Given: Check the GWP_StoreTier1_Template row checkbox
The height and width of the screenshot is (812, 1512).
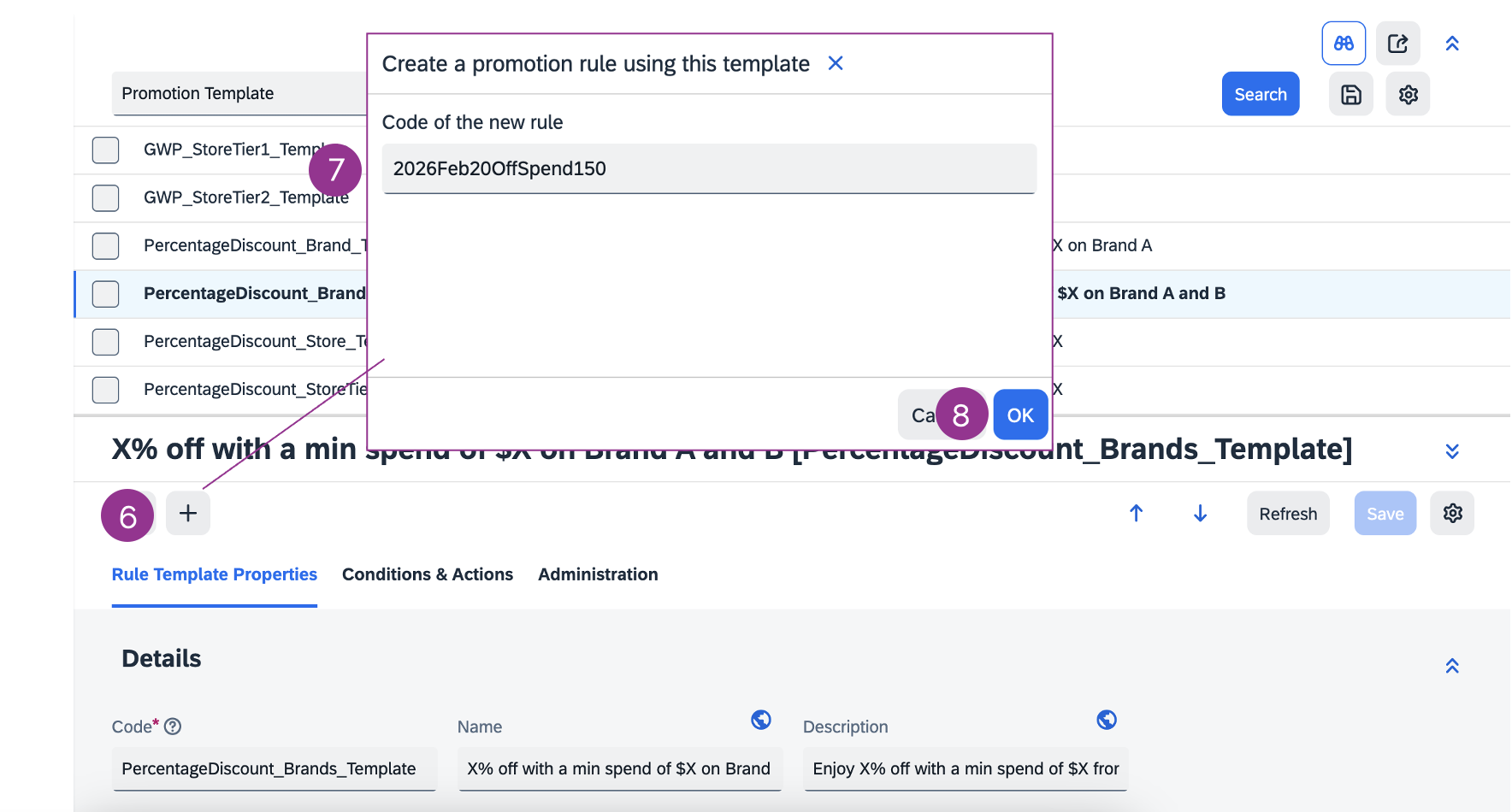Looking at the screenshot, I should pyautogui.click(x=105, y=150).
